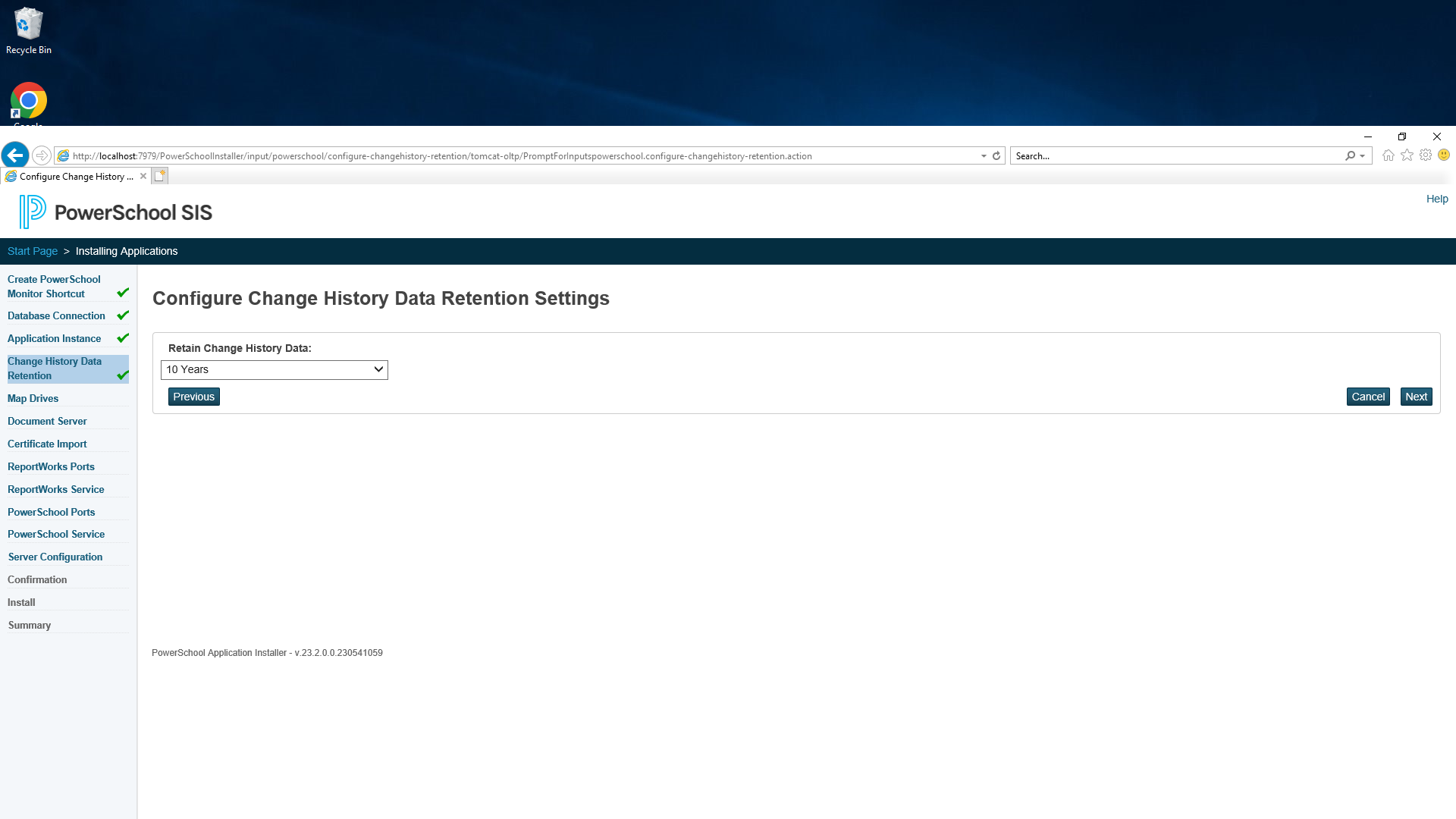Screen dimensions: 1456x819
Task: Click the page icon in the address bar
Action: click(x=64, y=155)
